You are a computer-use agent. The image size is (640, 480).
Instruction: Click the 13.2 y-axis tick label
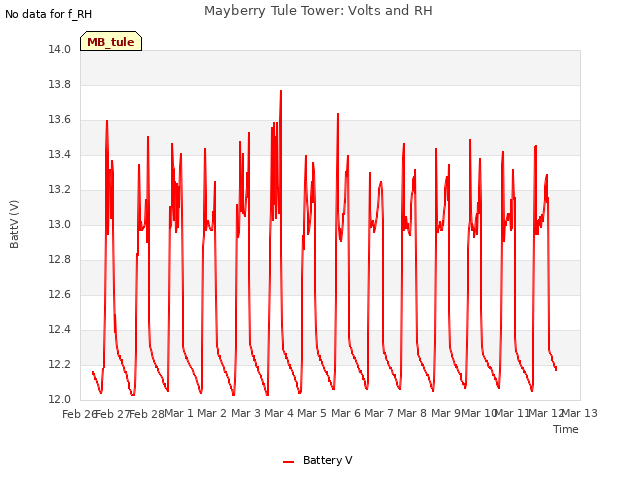pos(59,190)
